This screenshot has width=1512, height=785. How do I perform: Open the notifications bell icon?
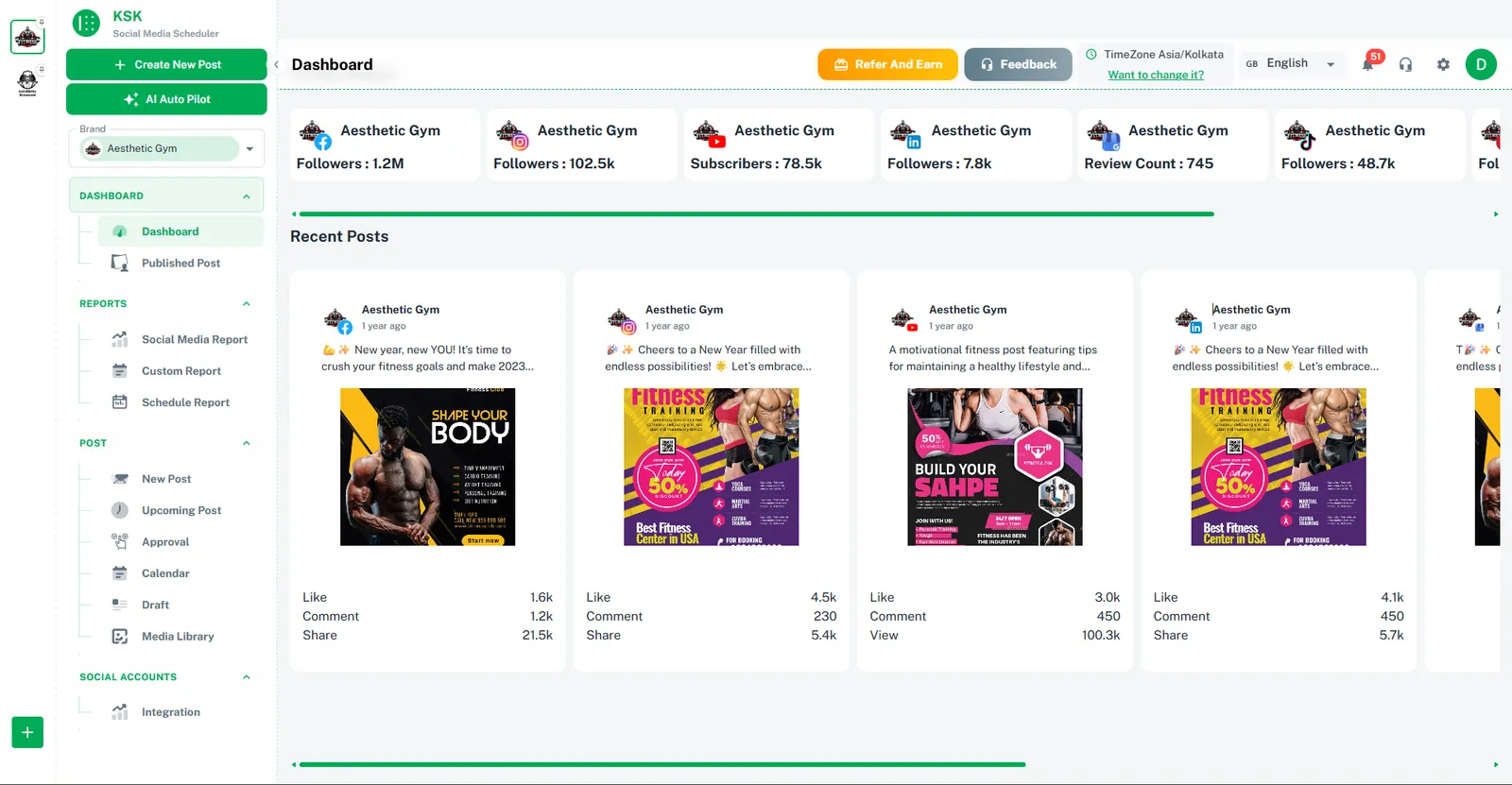tap(1367, 64)
